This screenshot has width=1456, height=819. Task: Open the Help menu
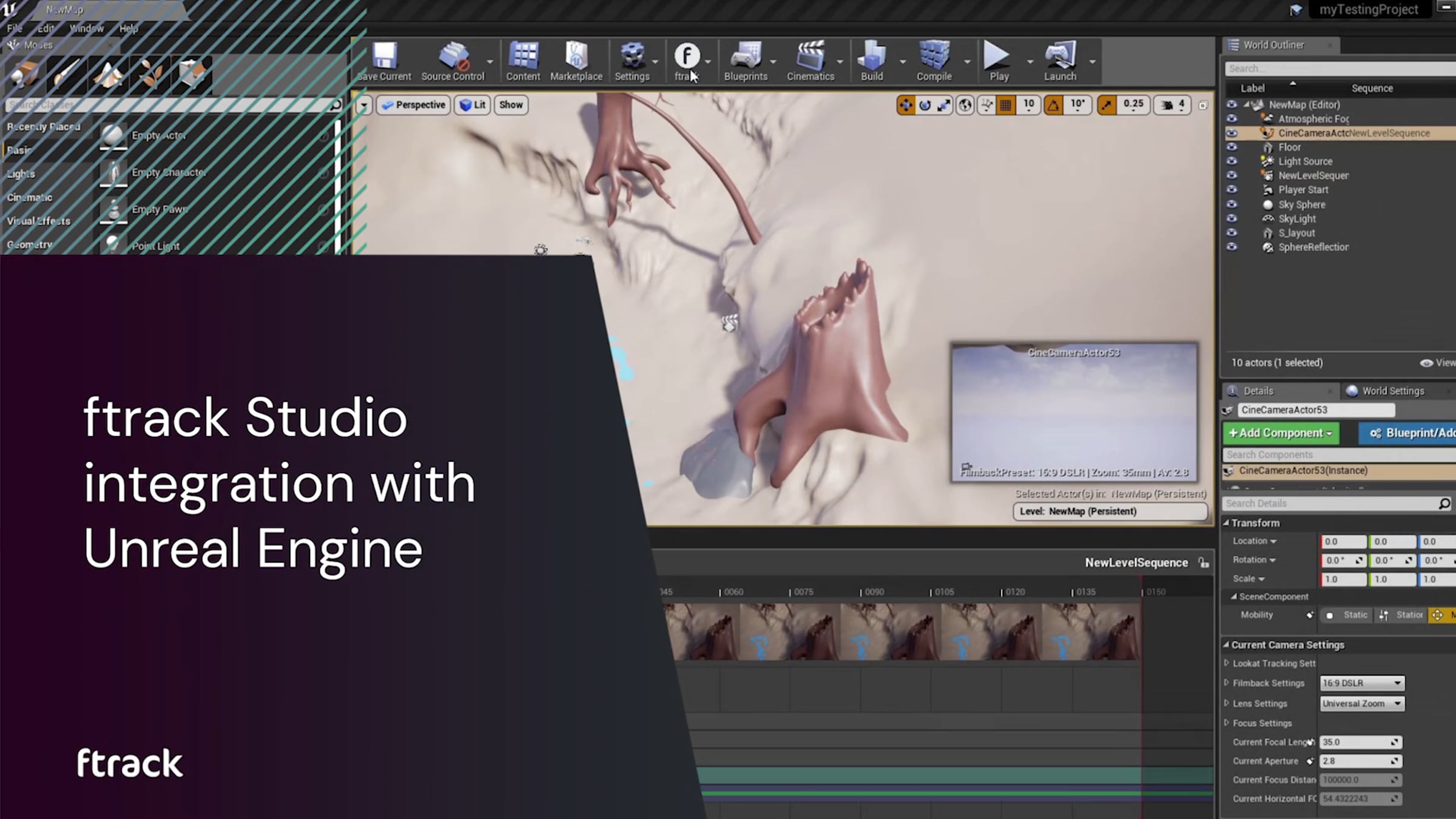pos(129,29)
